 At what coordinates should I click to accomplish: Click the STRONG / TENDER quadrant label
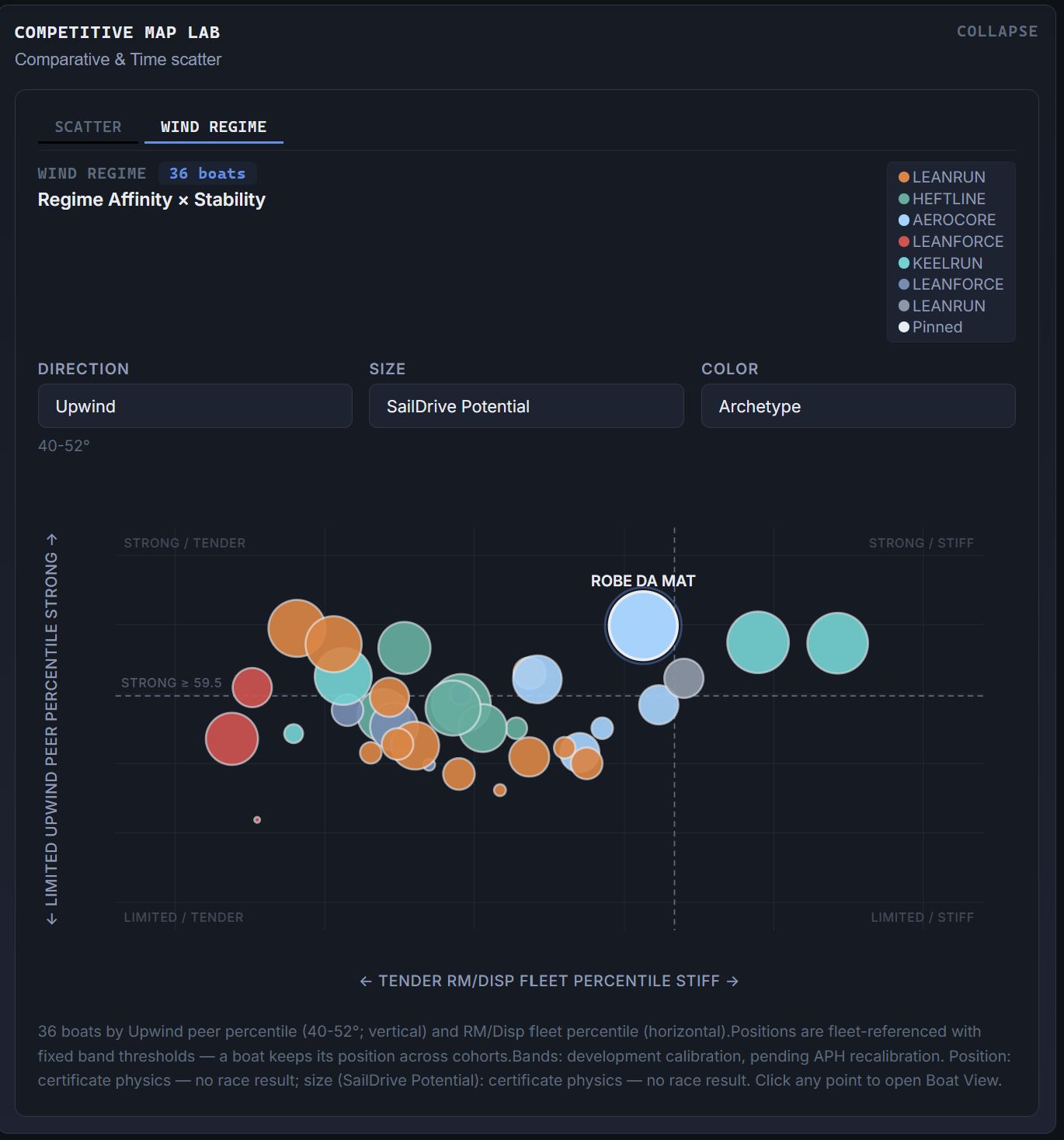pos(185,543)
